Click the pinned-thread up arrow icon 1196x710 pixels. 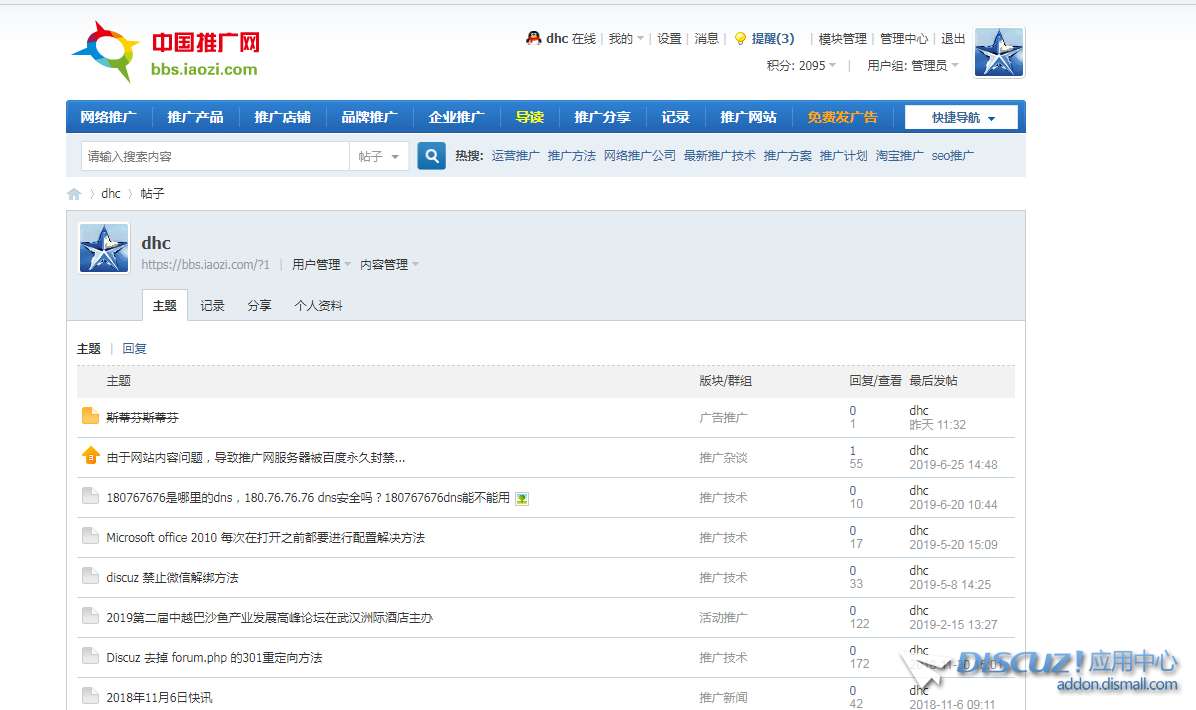(x=90, y=456)
